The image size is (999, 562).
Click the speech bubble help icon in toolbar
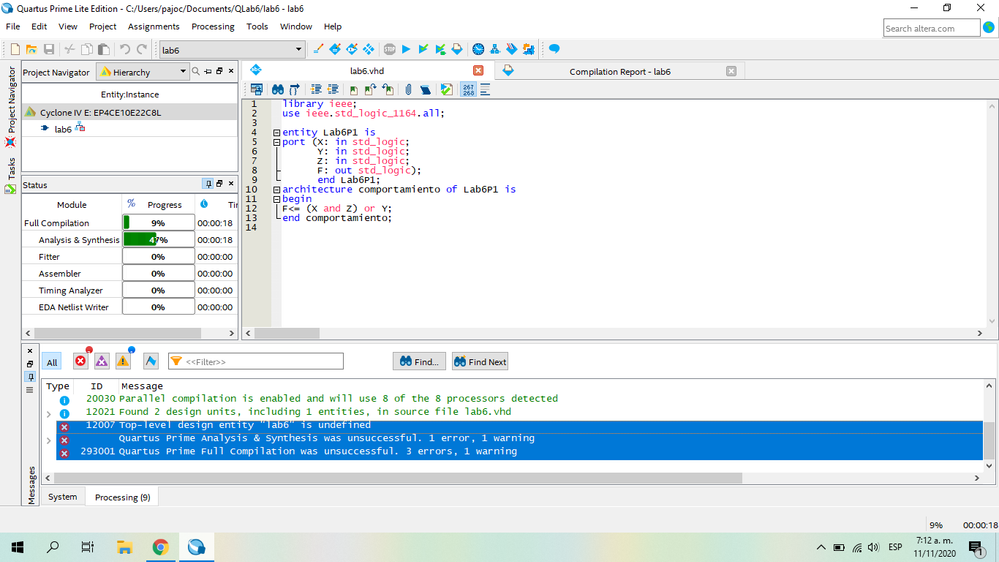[x=554, y=49]
